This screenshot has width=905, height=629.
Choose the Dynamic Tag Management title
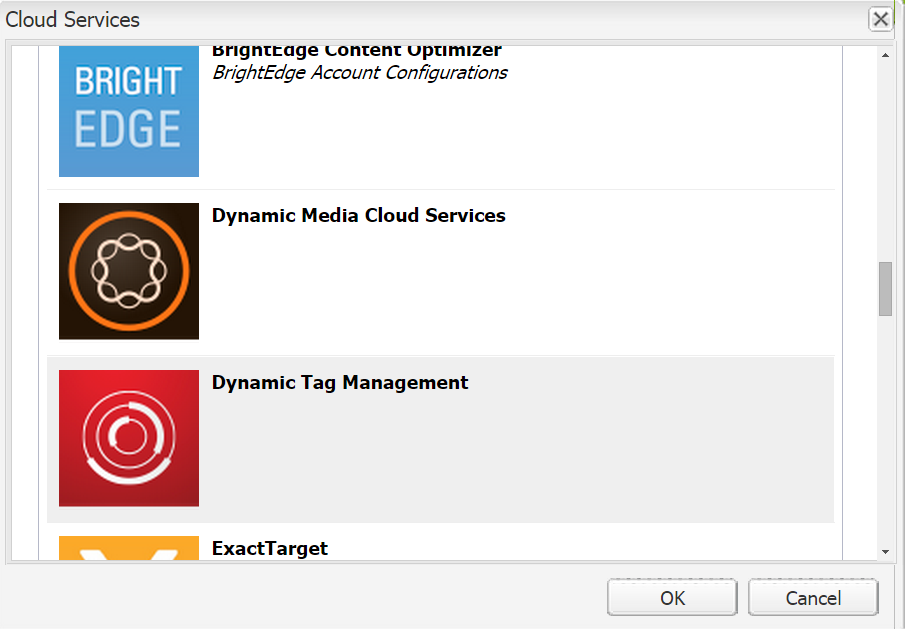[340, 383]
